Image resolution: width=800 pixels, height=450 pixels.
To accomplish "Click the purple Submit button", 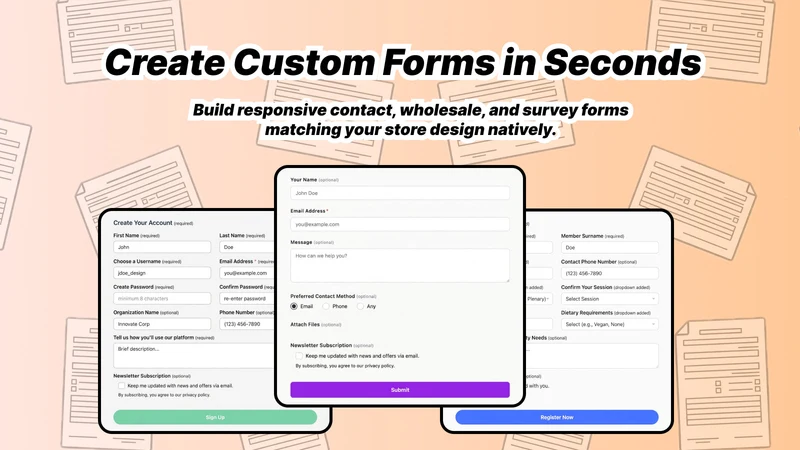I will click(399, 390).
